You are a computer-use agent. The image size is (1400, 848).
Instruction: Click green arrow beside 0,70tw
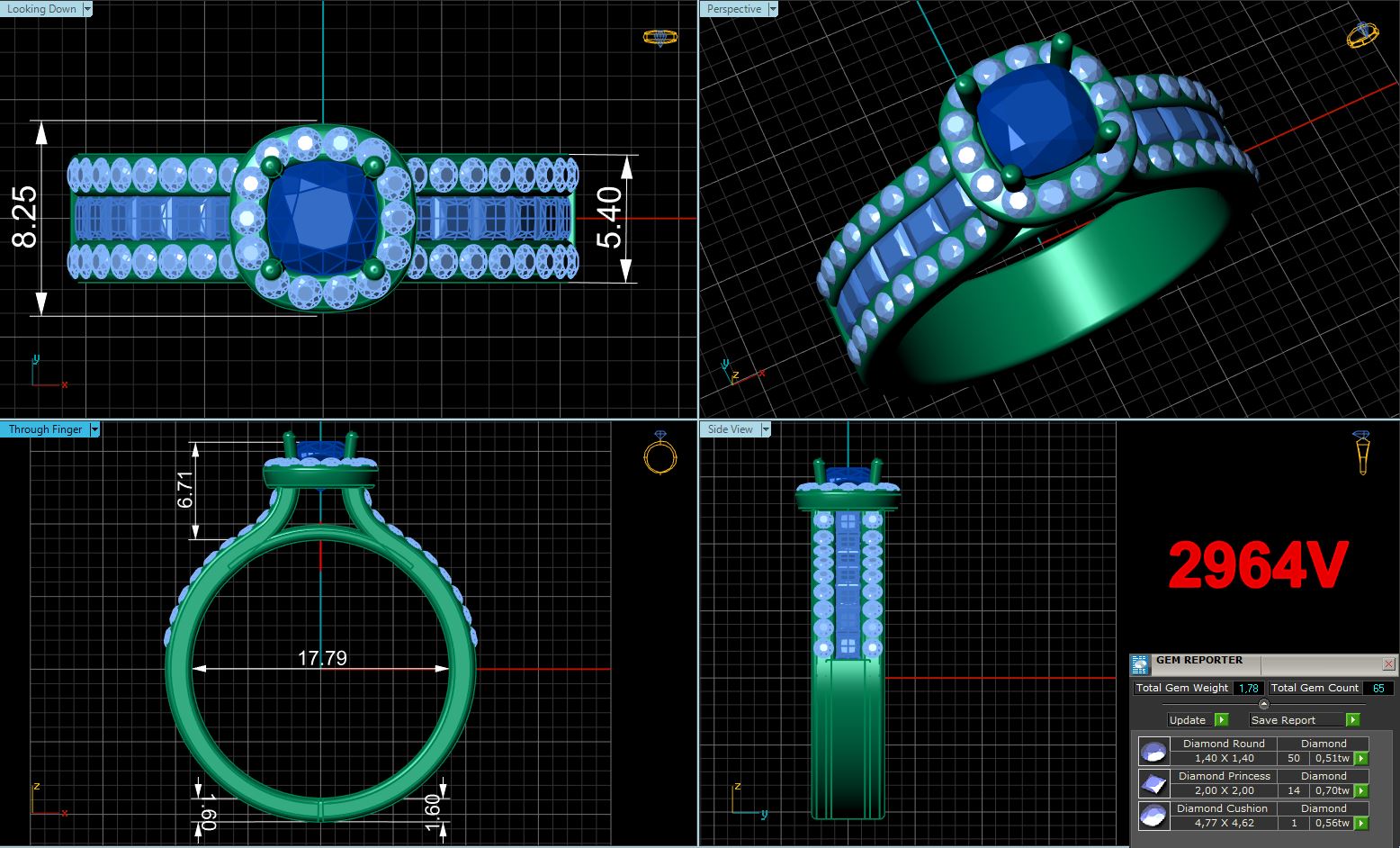coord(1361,790)
